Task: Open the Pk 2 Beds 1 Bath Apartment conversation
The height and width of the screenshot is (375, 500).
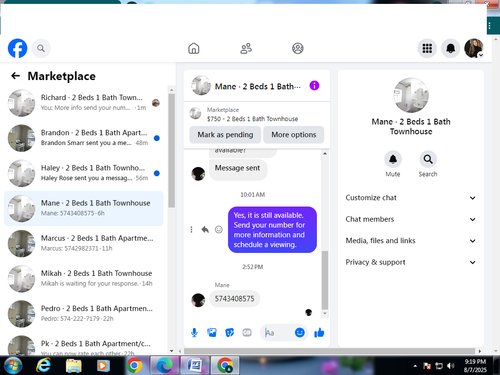Action: (84, 344)
